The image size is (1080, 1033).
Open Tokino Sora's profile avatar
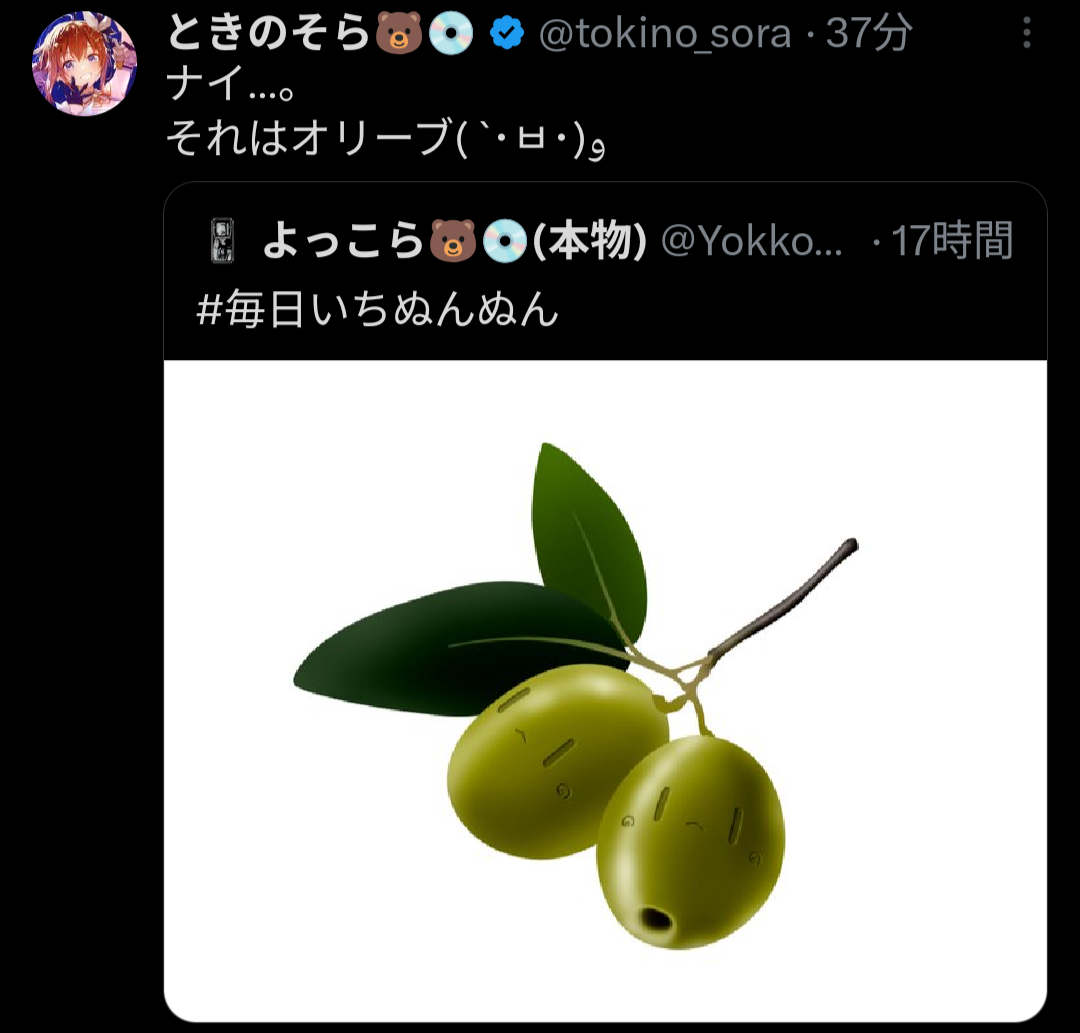pyautogui.click(x=84, y=63)
